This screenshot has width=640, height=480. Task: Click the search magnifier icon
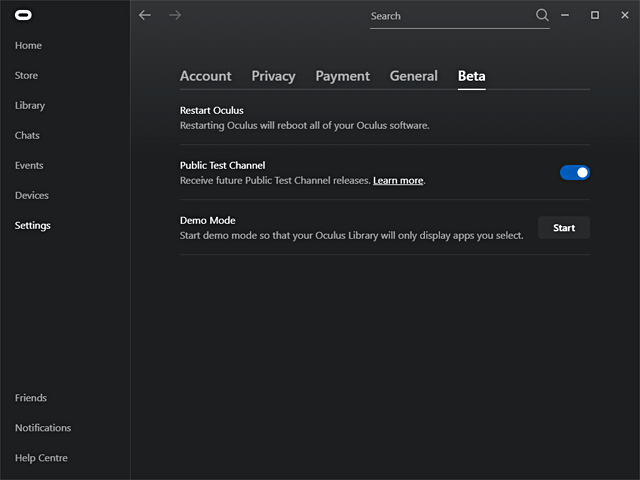542,16
